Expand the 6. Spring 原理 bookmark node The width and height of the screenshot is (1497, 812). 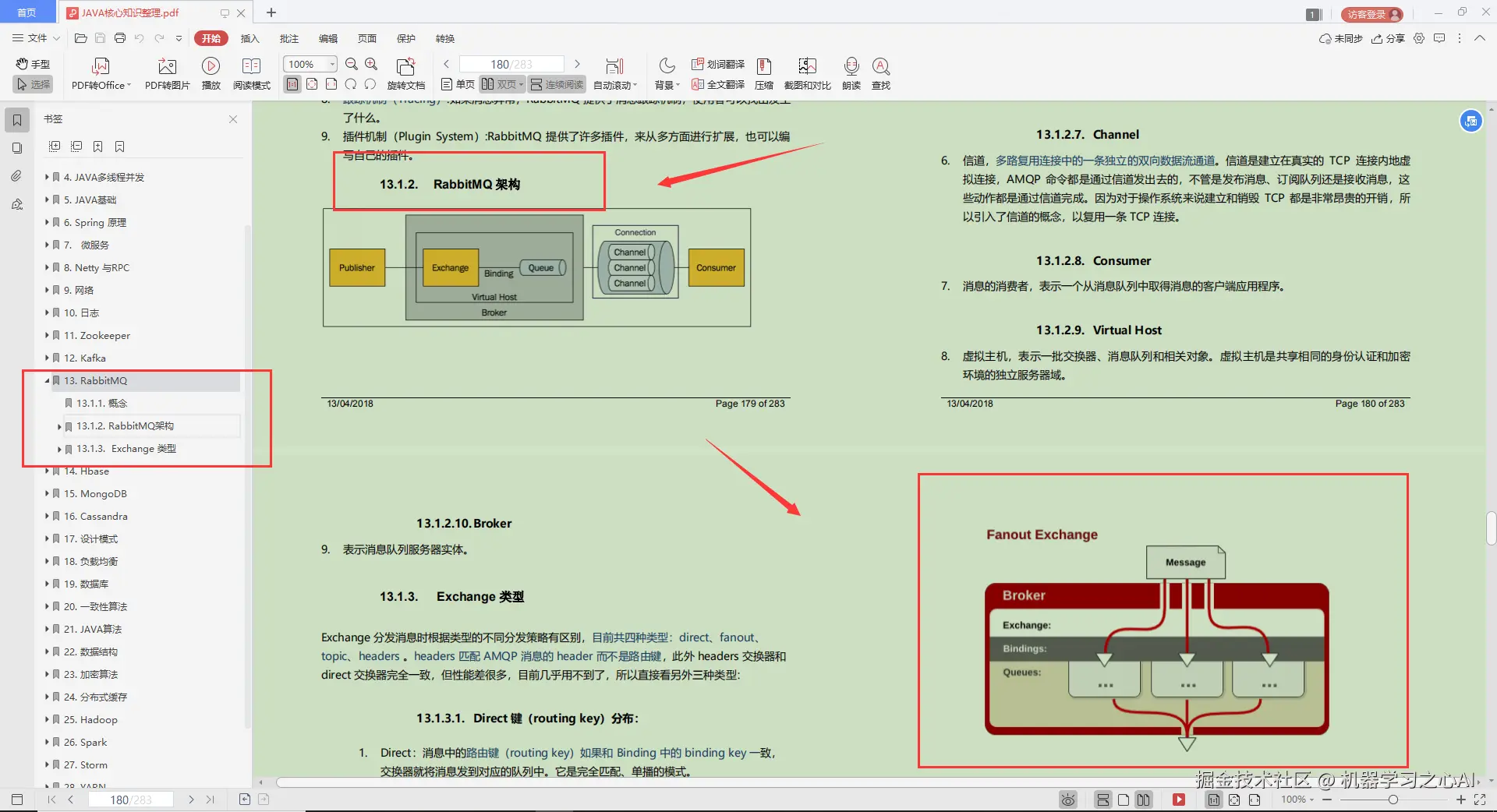point(47,222)
